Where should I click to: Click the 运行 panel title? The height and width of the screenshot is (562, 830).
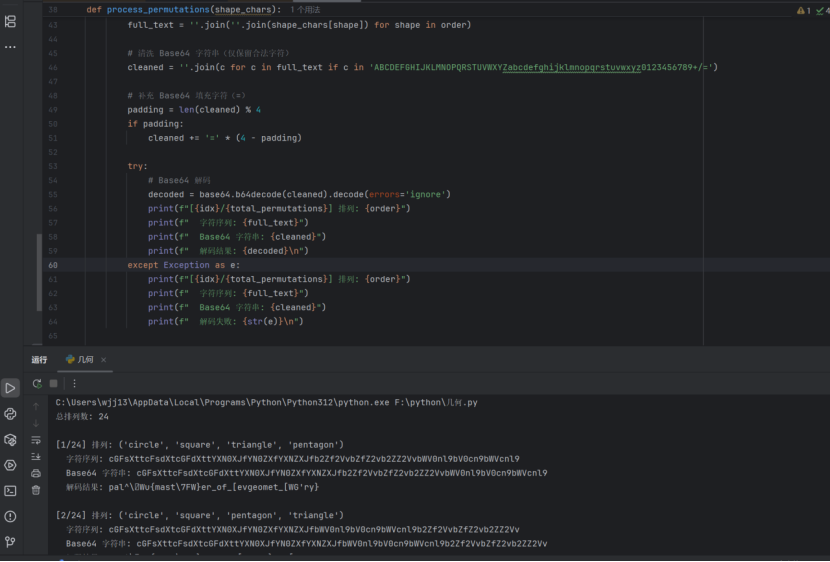39,360
